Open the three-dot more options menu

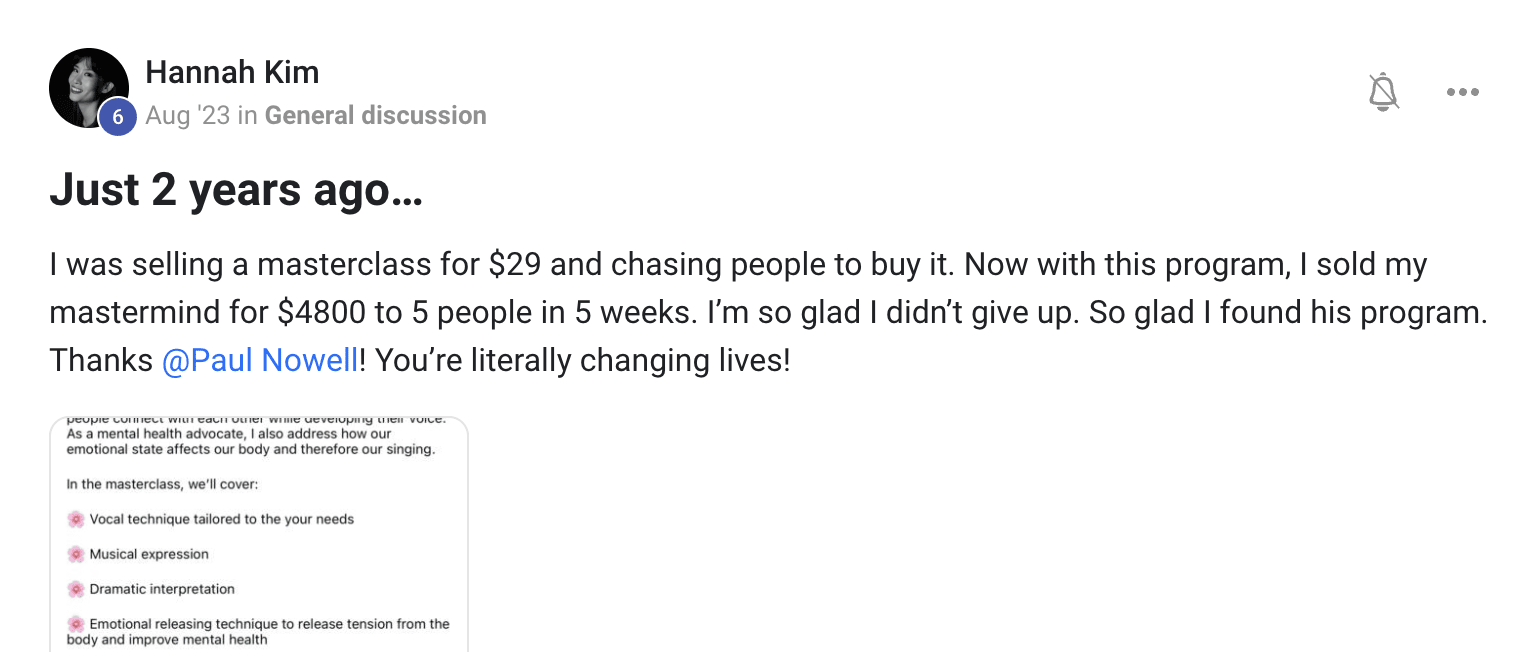click(1462, 92)
